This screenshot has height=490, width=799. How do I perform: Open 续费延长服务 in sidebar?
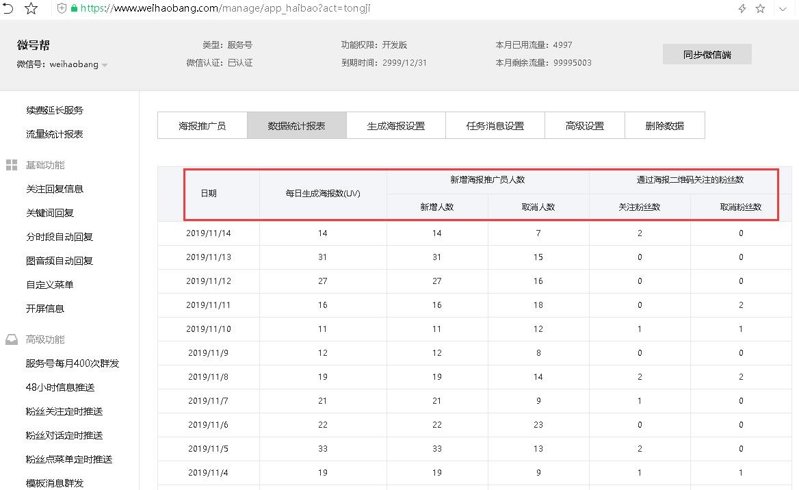click(x=55, y=110)
